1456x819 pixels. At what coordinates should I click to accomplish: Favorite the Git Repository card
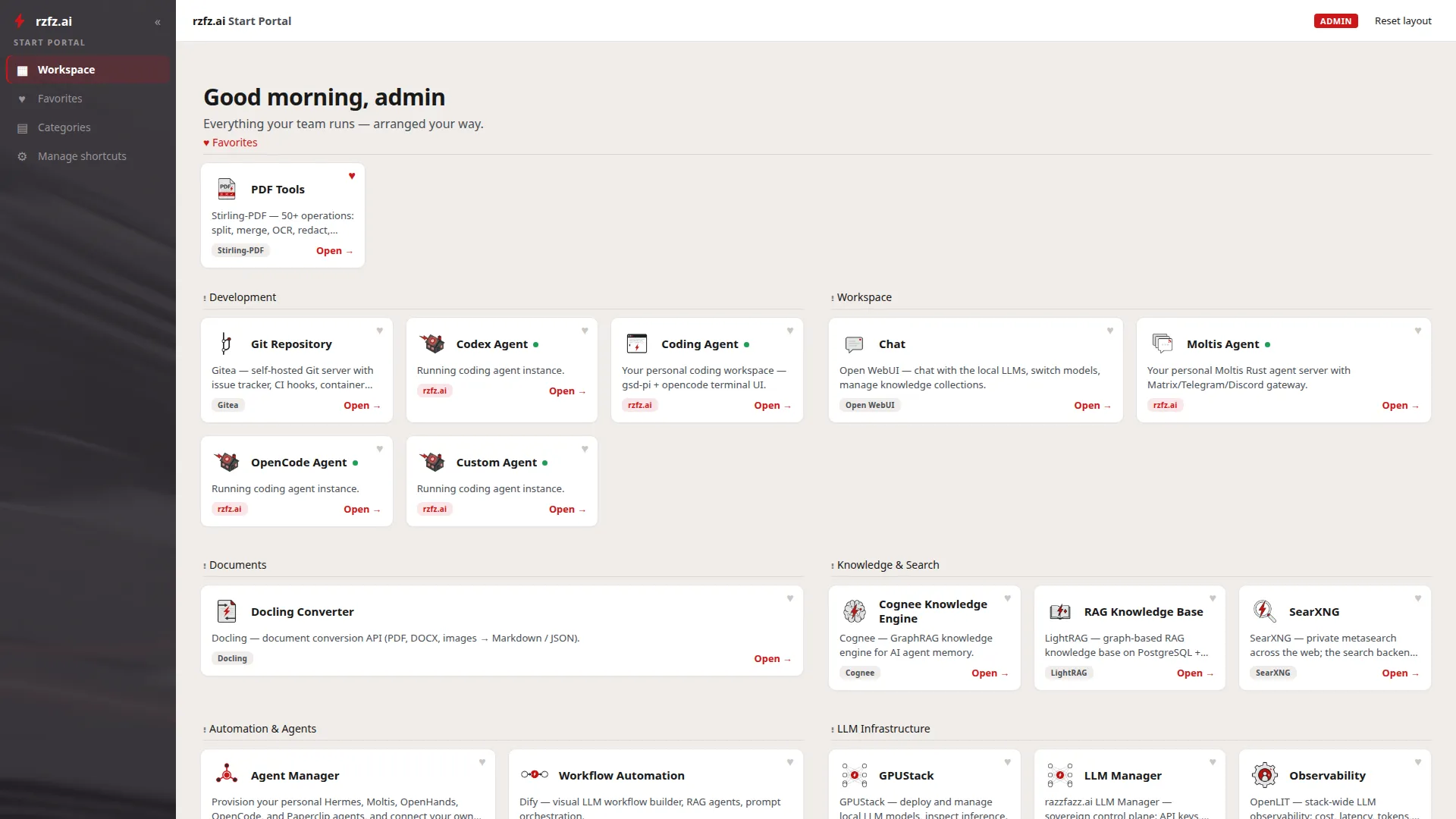tap(380, 331)
